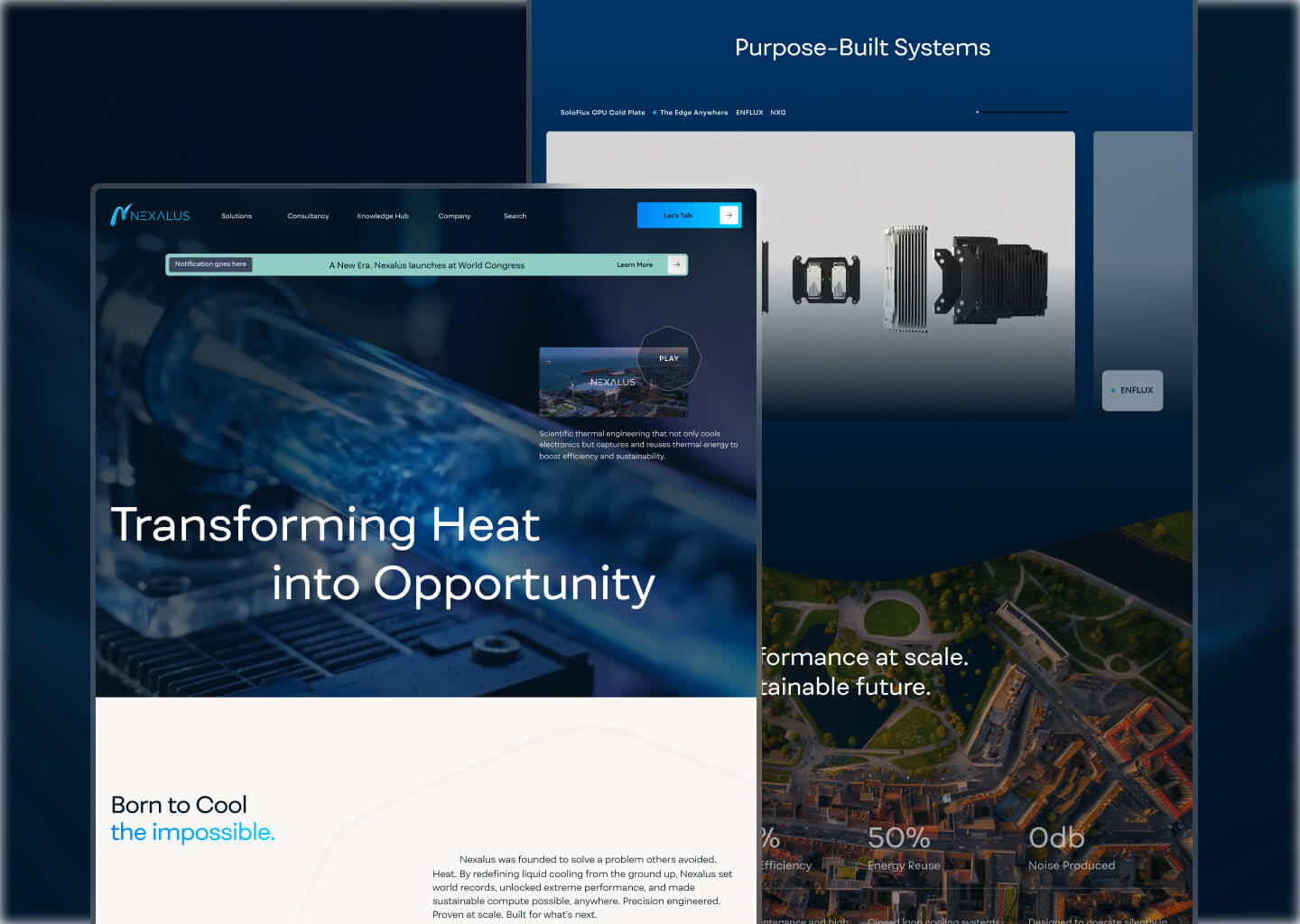
Task: Click the 'Notification goes here' tag
Action: [x=210, y=264]
